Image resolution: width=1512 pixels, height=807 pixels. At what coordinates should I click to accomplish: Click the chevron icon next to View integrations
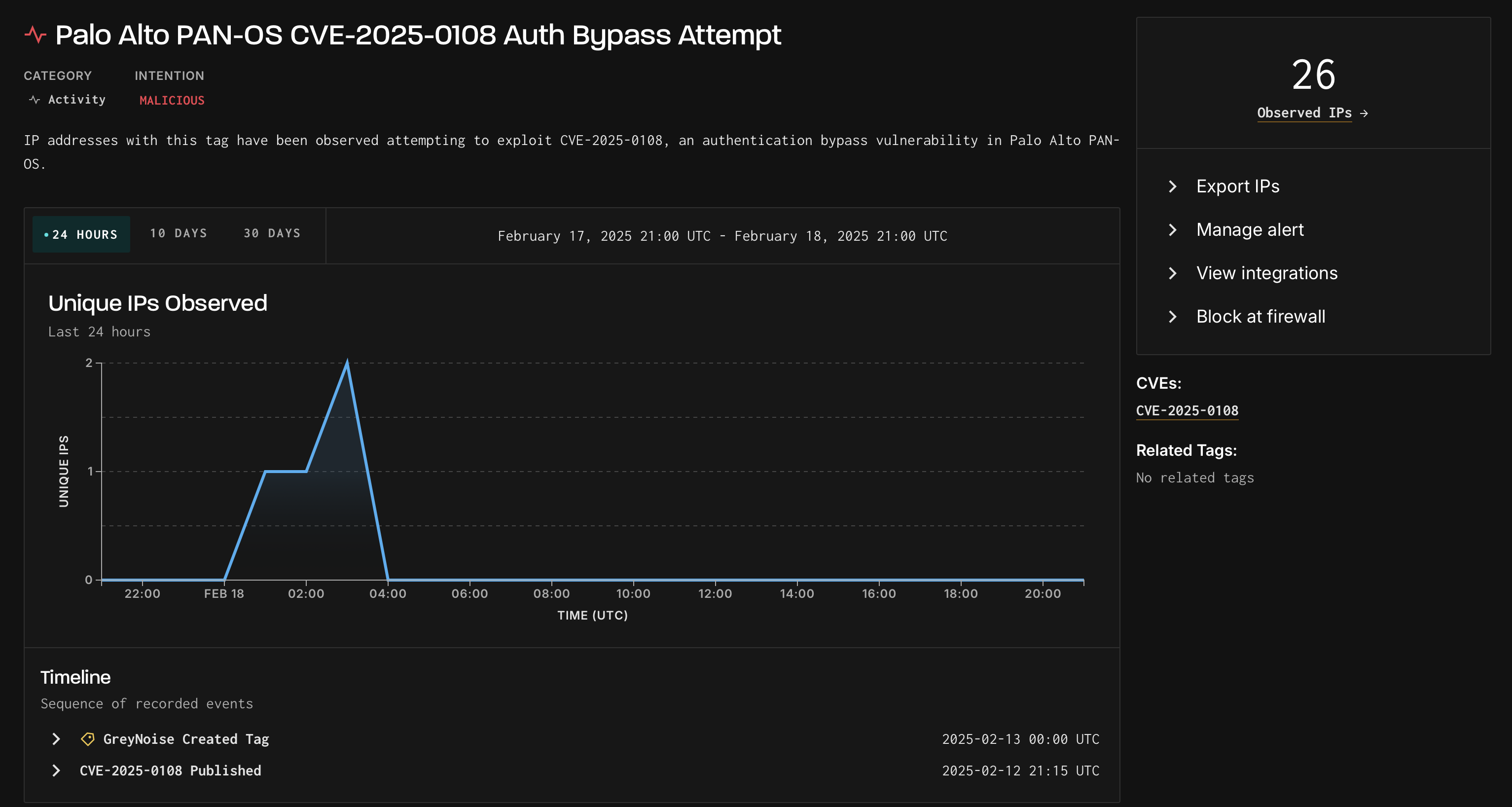(x=1172, y=273)
